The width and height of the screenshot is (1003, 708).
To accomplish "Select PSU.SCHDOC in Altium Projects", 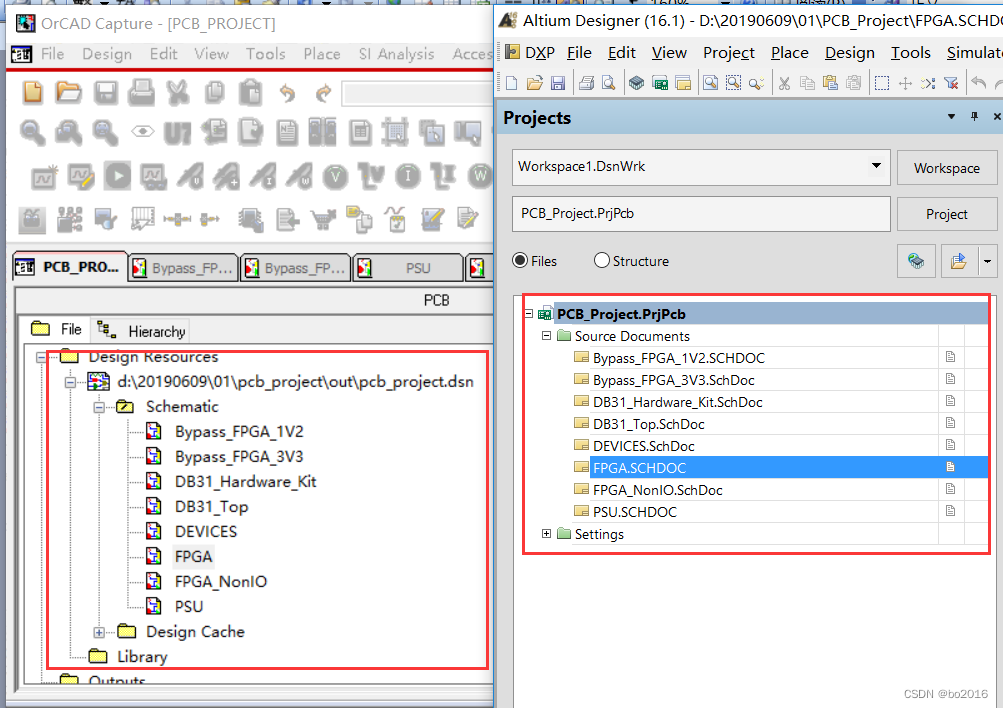I will [x=635, y=512].
